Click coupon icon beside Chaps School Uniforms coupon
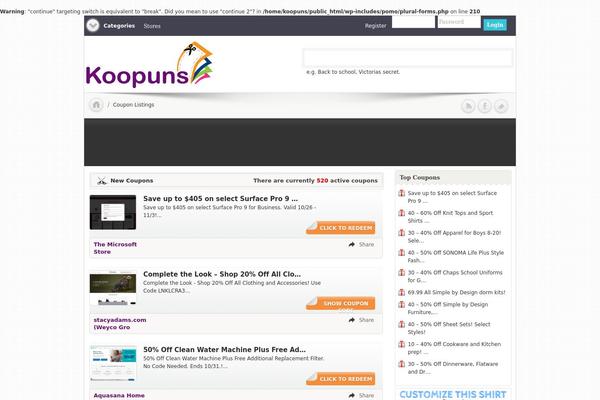Image resolution: width=600 pixels, height=400 pixels. coord(401,273)
